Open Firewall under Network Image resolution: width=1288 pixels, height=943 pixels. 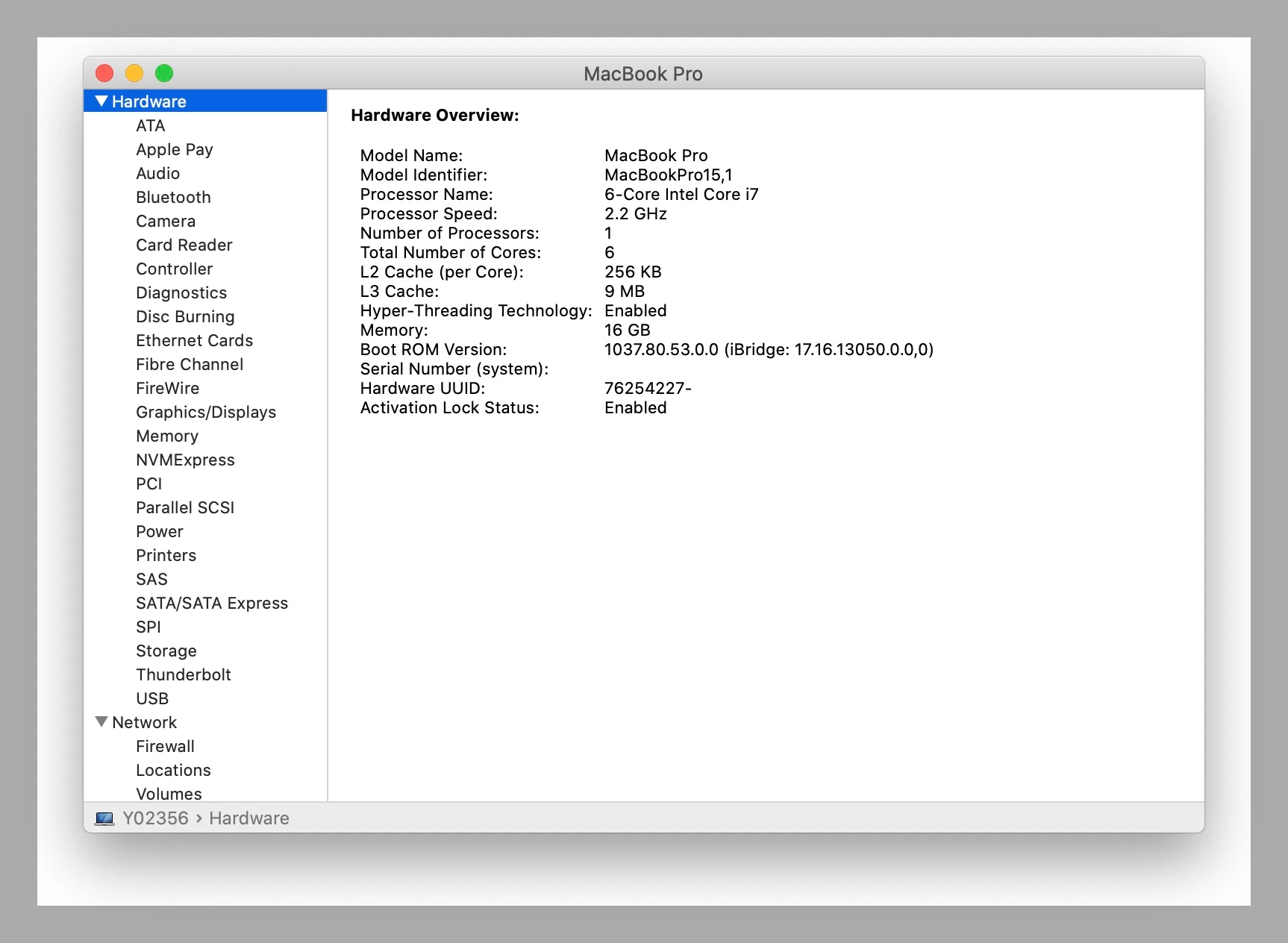pyautogui.click(x=165, y=746)
